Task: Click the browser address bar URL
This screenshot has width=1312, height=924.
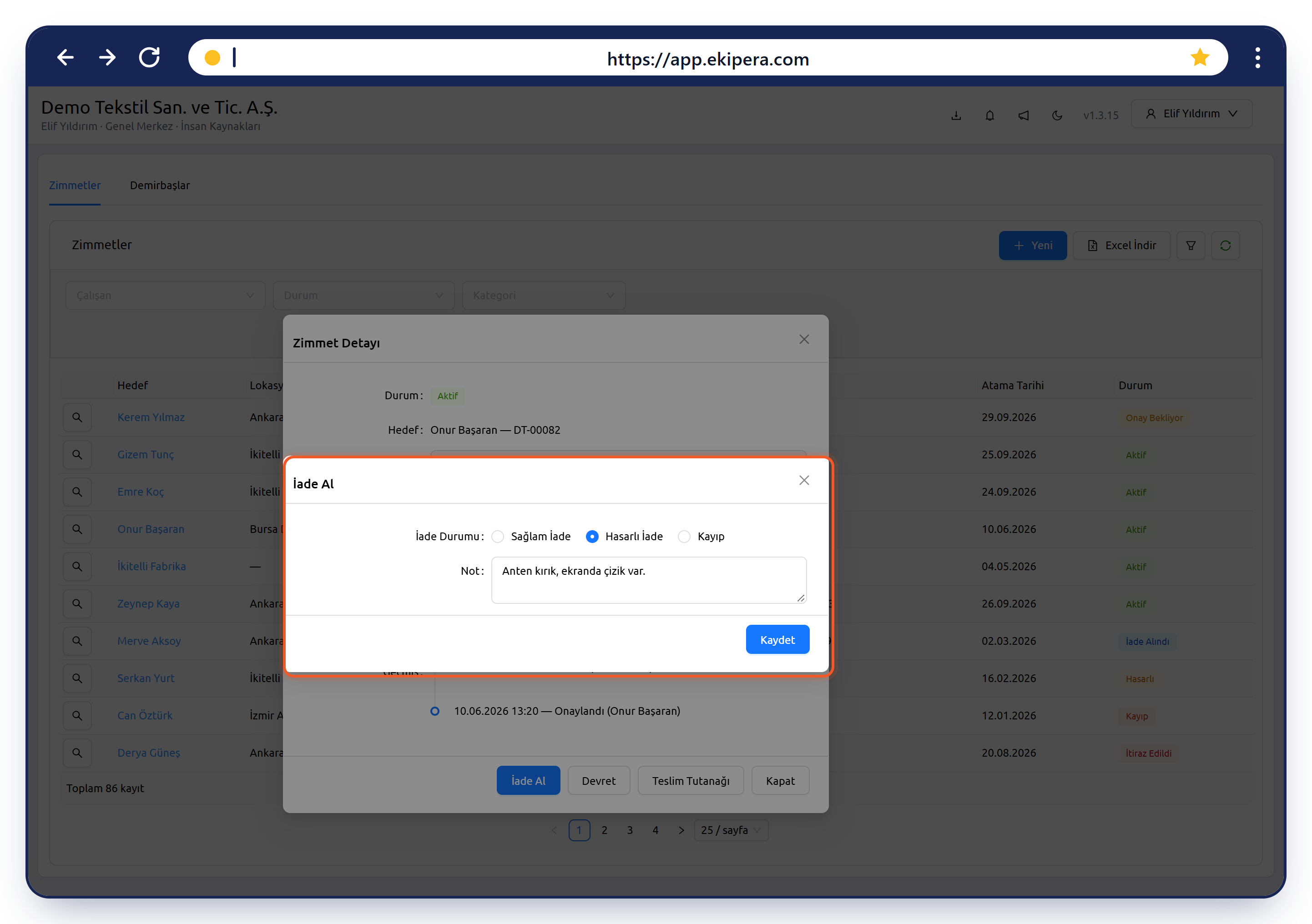Action: [707, 59]
